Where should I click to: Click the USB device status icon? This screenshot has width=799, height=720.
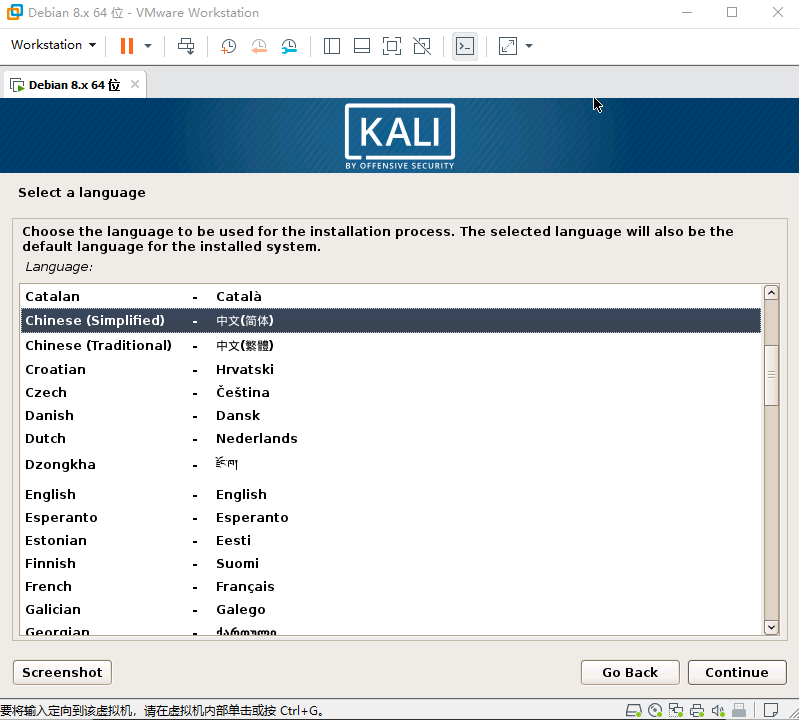[739, 710]
